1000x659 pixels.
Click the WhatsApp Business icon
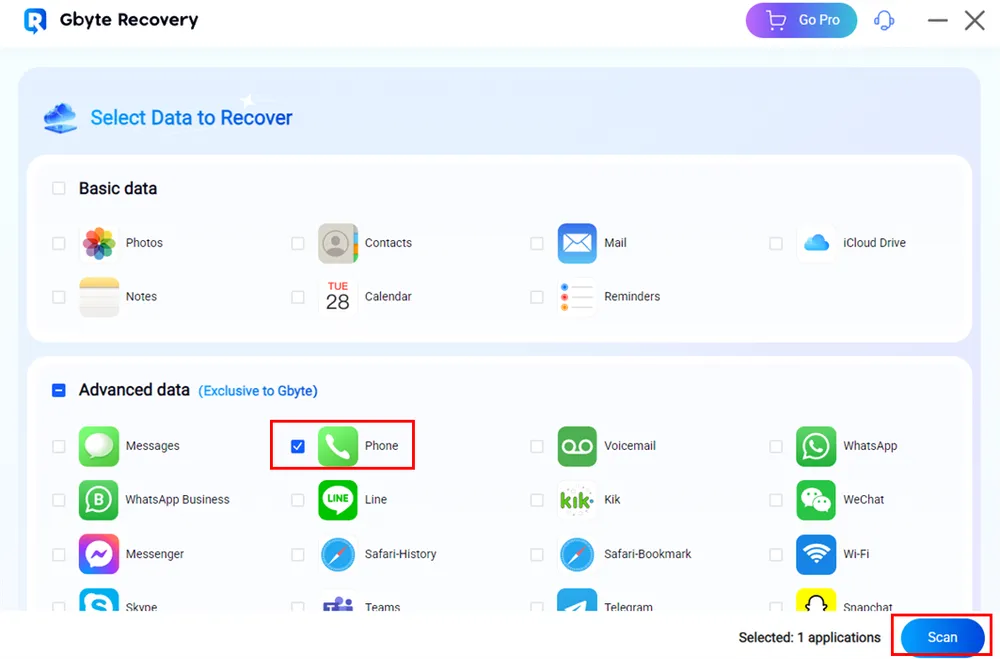tap(99, 500)
